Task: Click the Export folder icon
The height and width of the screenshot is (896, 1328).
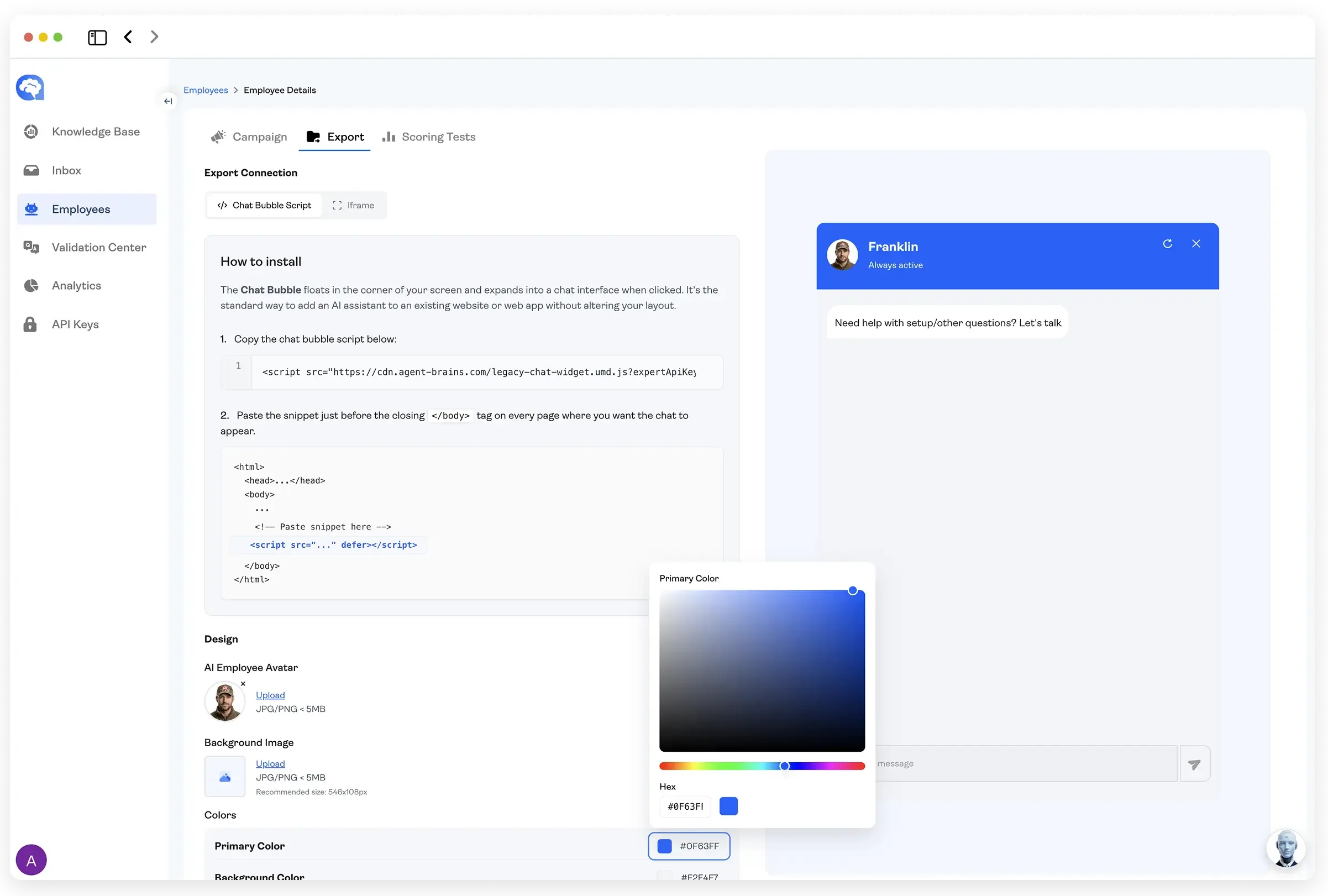Action: [x=313, y=137]
